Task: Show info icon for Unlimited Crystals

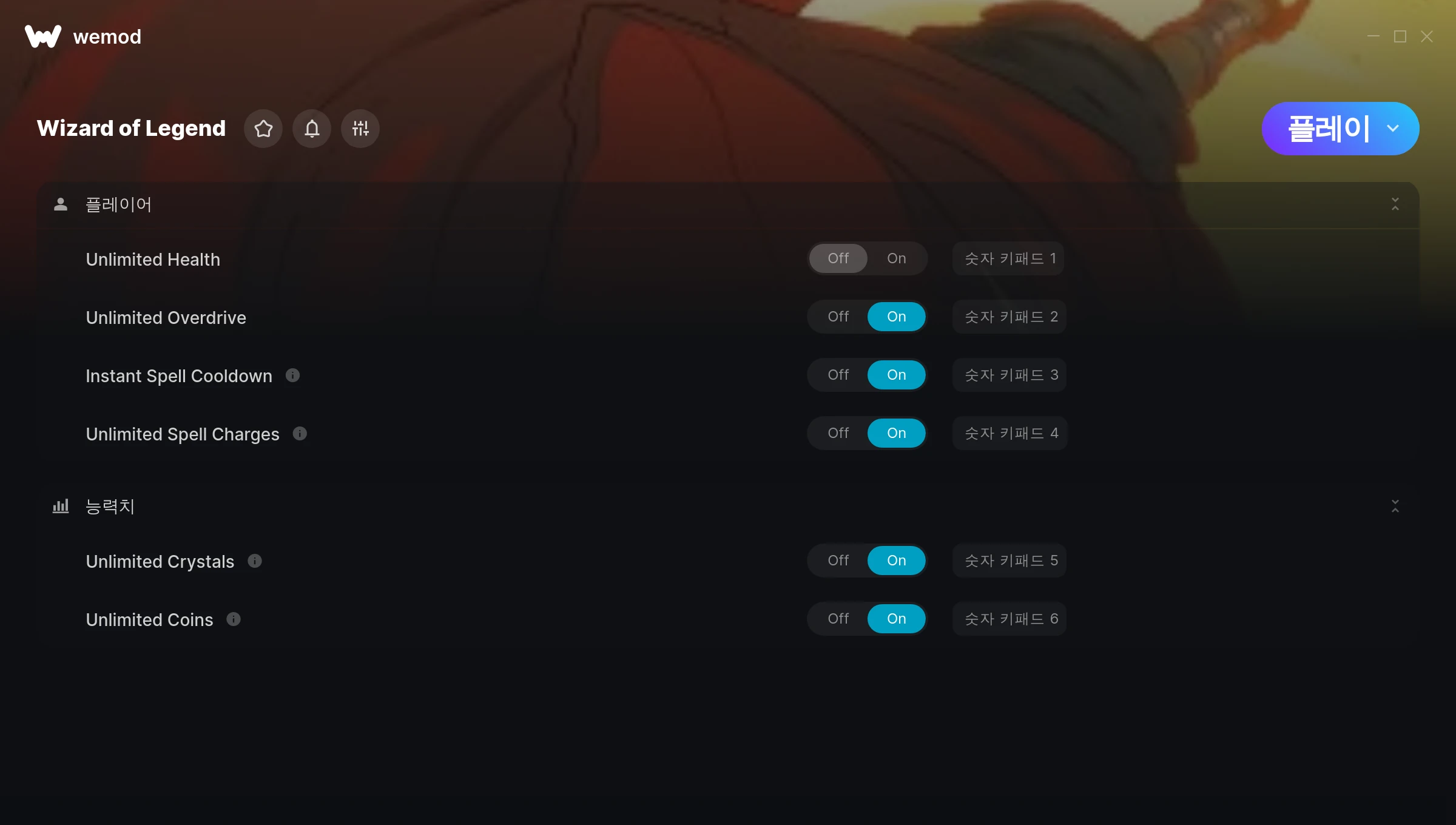Action: click(255, 561)
